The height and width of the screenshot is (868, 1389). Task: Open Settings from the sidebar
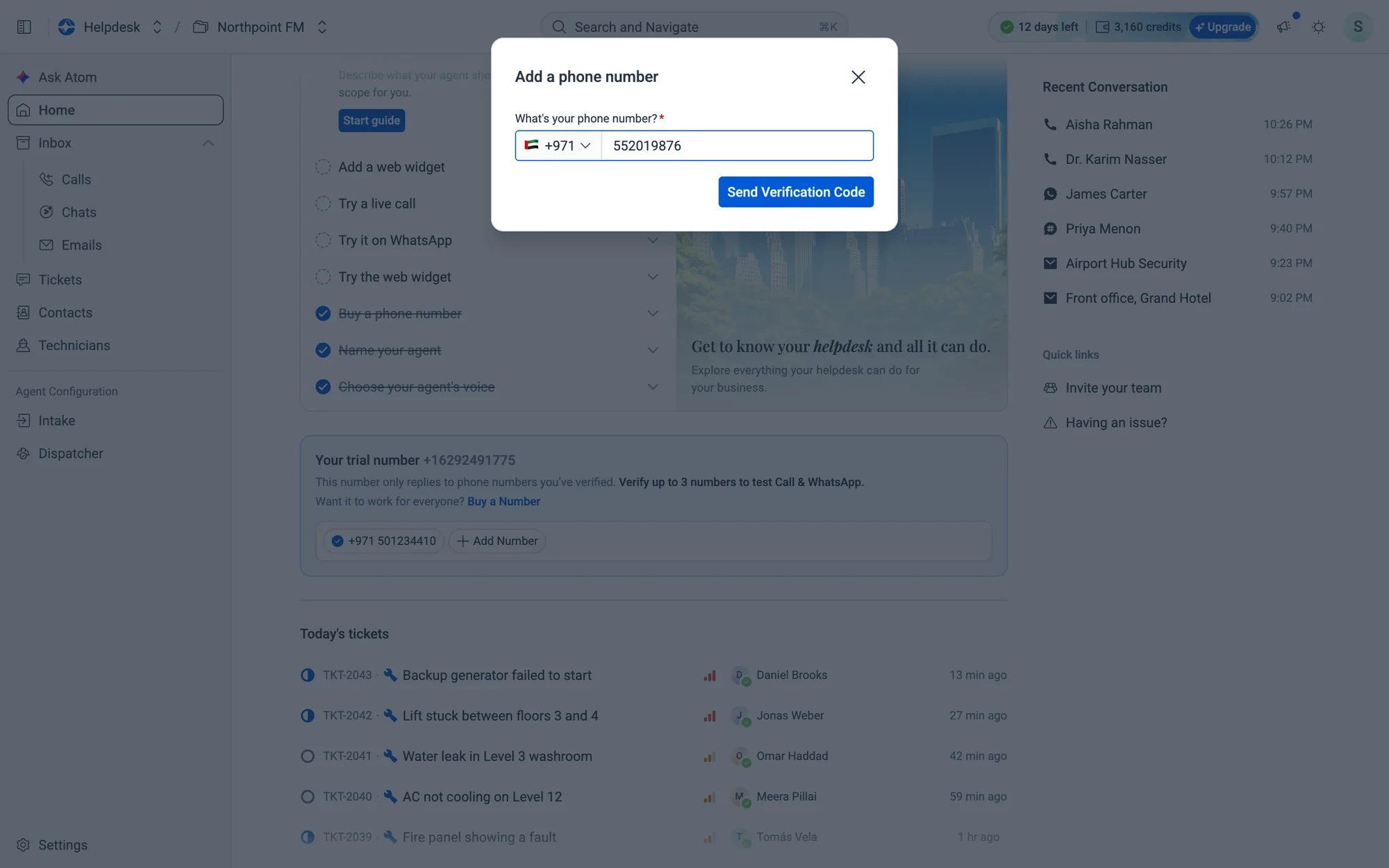63,845
